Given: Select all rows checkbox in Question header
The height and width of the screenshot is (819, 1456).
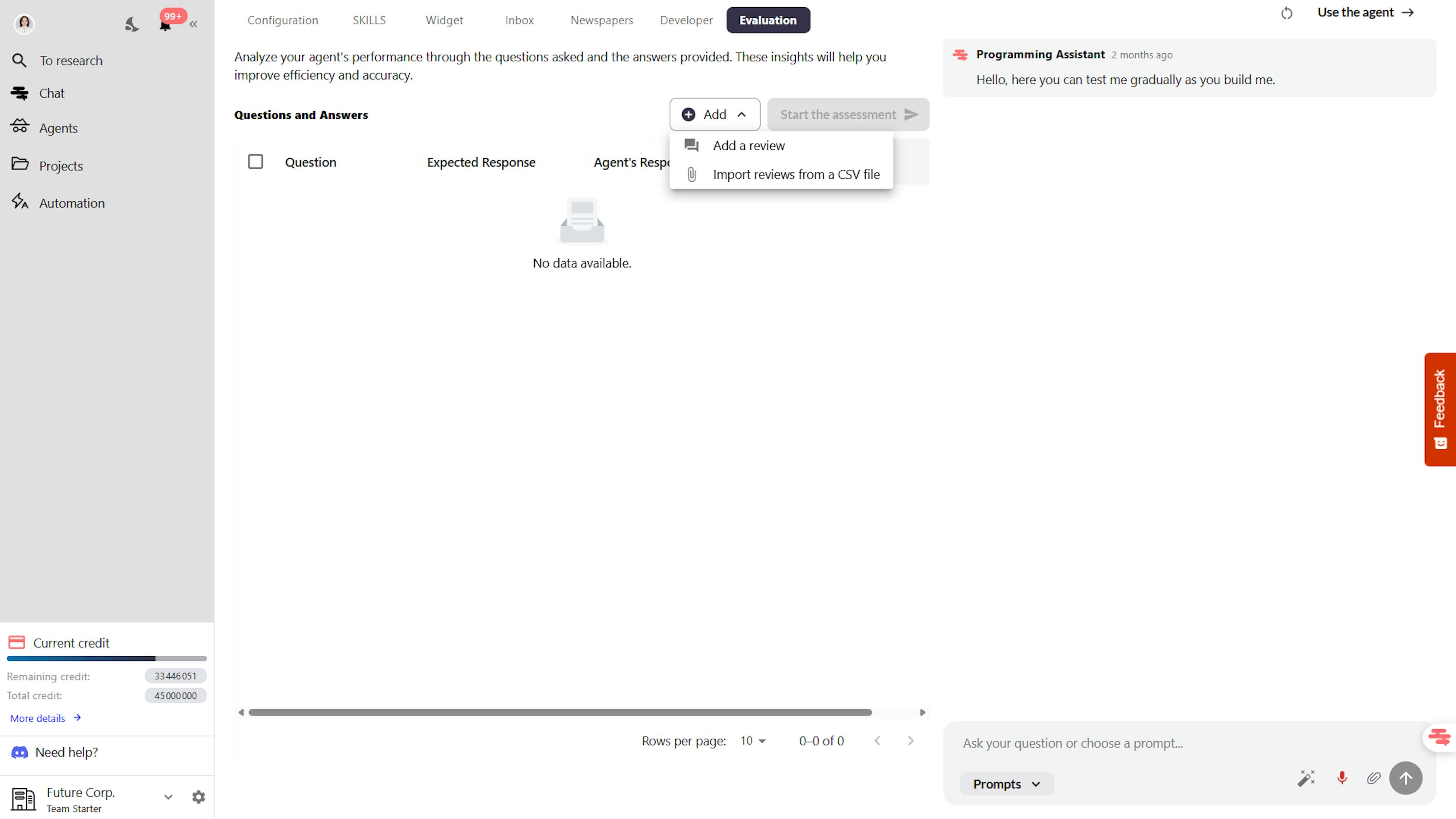Looking at the screenshot, I should (256, 162).
